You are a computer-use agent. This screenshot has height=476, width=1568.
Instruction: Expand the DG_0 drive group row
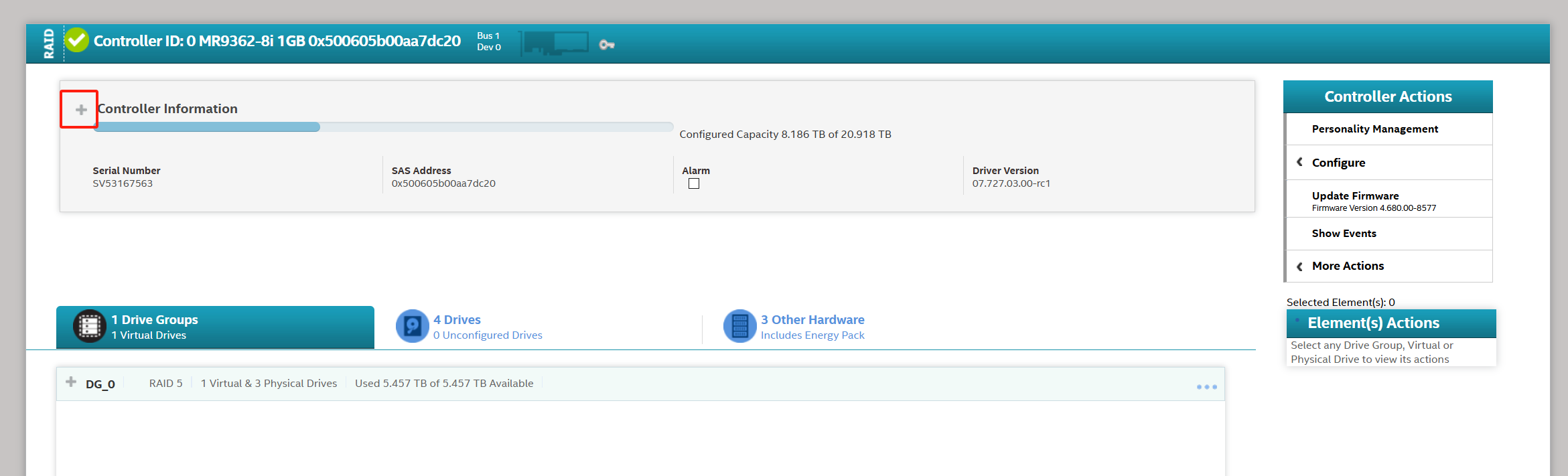(x=71, y=382)
